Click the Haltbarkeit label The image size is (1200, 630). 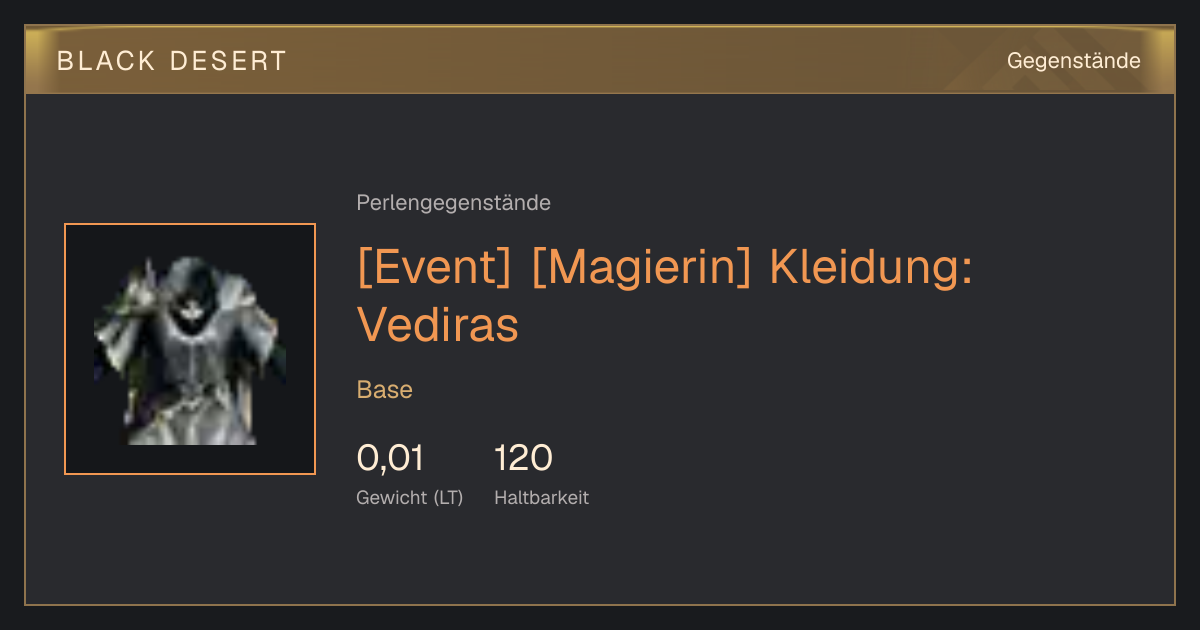[541, 497]
